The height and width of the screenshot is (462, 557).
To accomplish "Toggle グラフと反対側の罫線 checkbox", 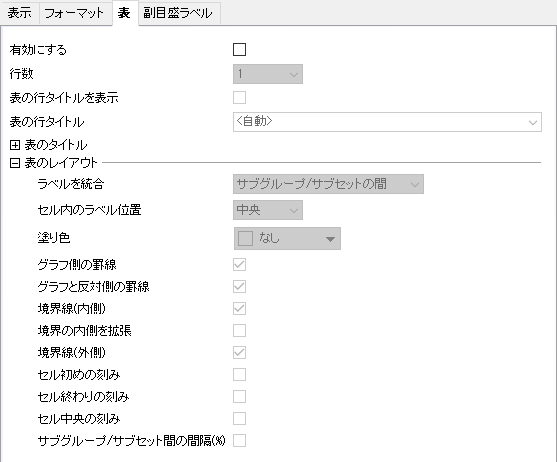I will tap(239, 287).
